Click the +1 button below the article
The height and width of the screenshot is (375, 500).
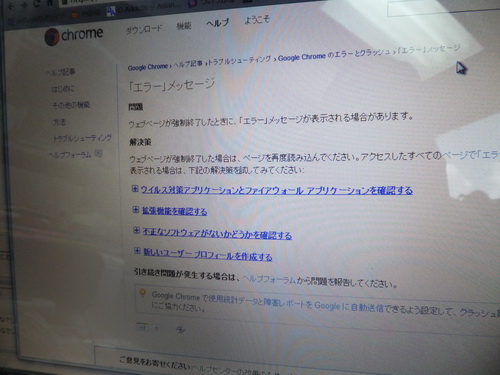[x=143, y=328]
